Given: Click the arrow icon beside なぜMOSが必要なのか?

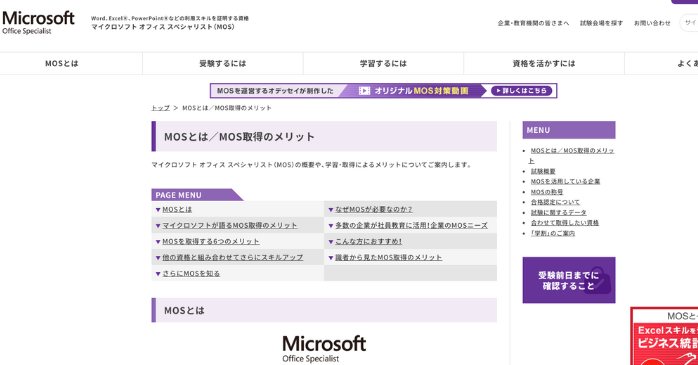Looking at the screenshot, I should [x=331, y=210].
